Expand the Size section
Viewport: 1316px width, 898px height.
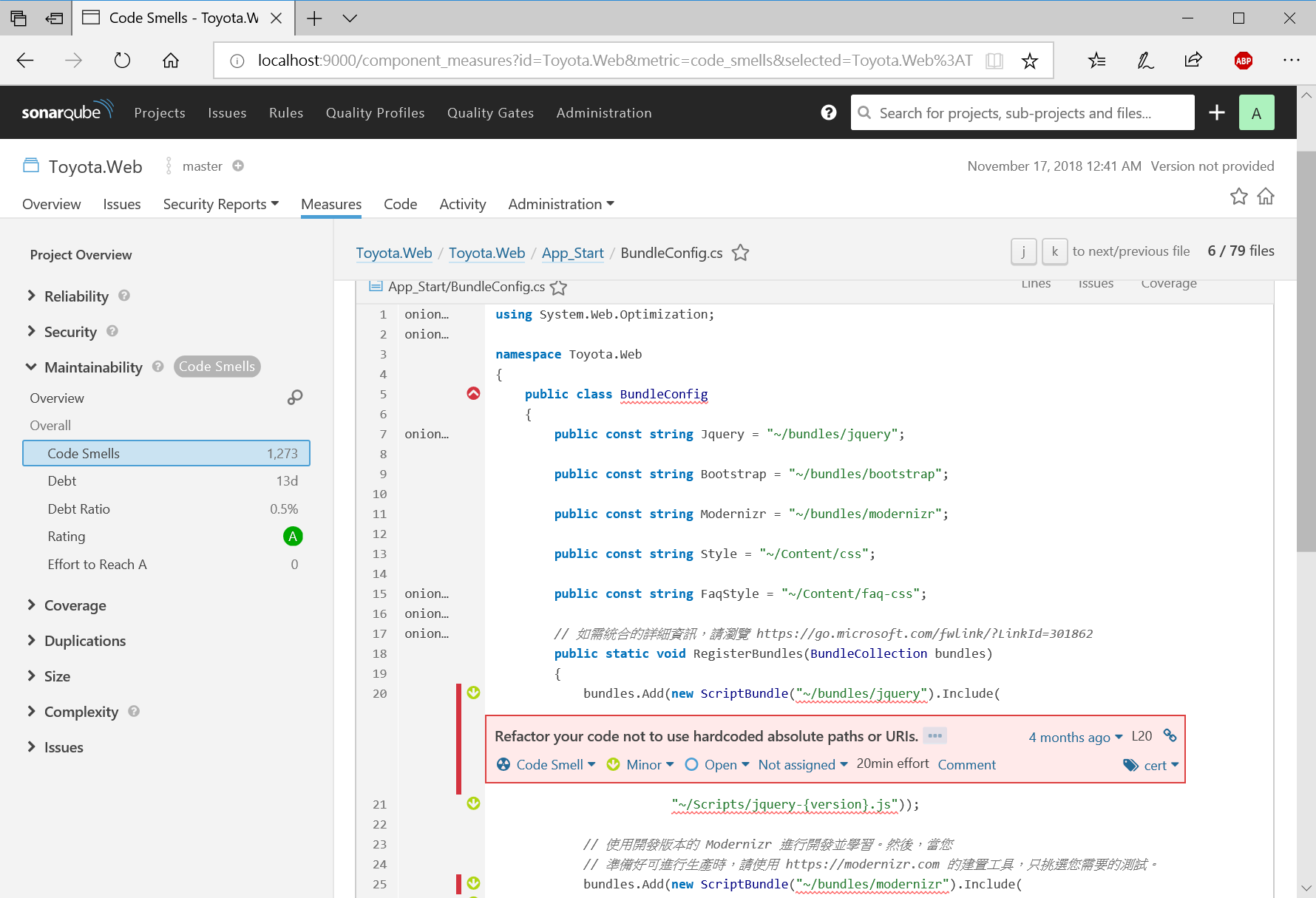pyautogui.click(x=49, y=676)
